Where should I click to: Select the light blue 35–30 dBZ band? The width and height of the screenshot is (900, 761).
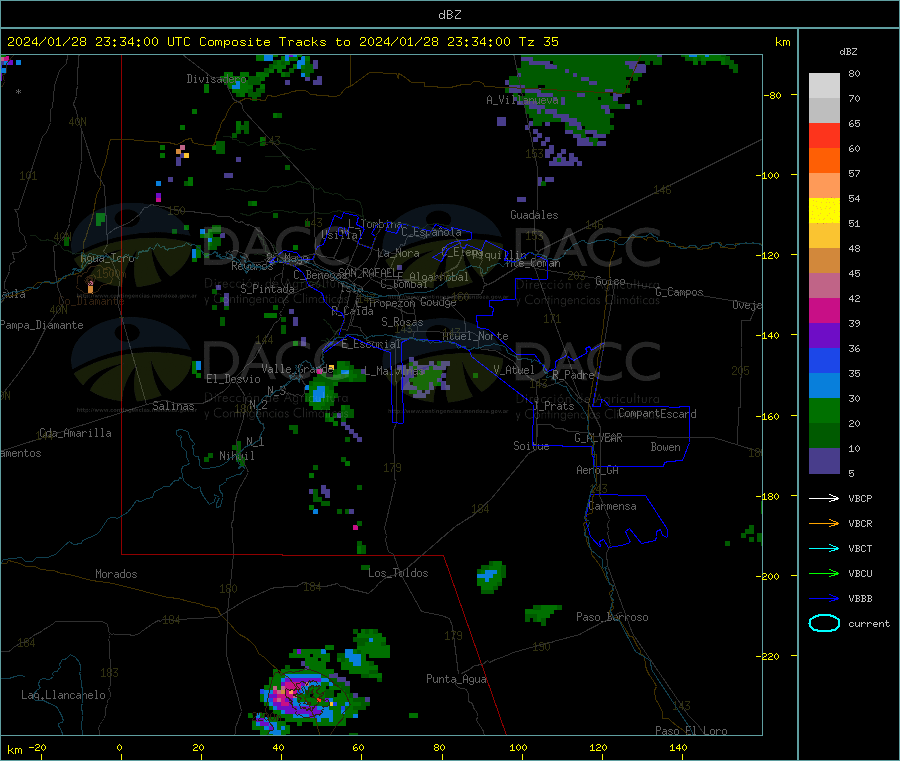coord(824,386)
